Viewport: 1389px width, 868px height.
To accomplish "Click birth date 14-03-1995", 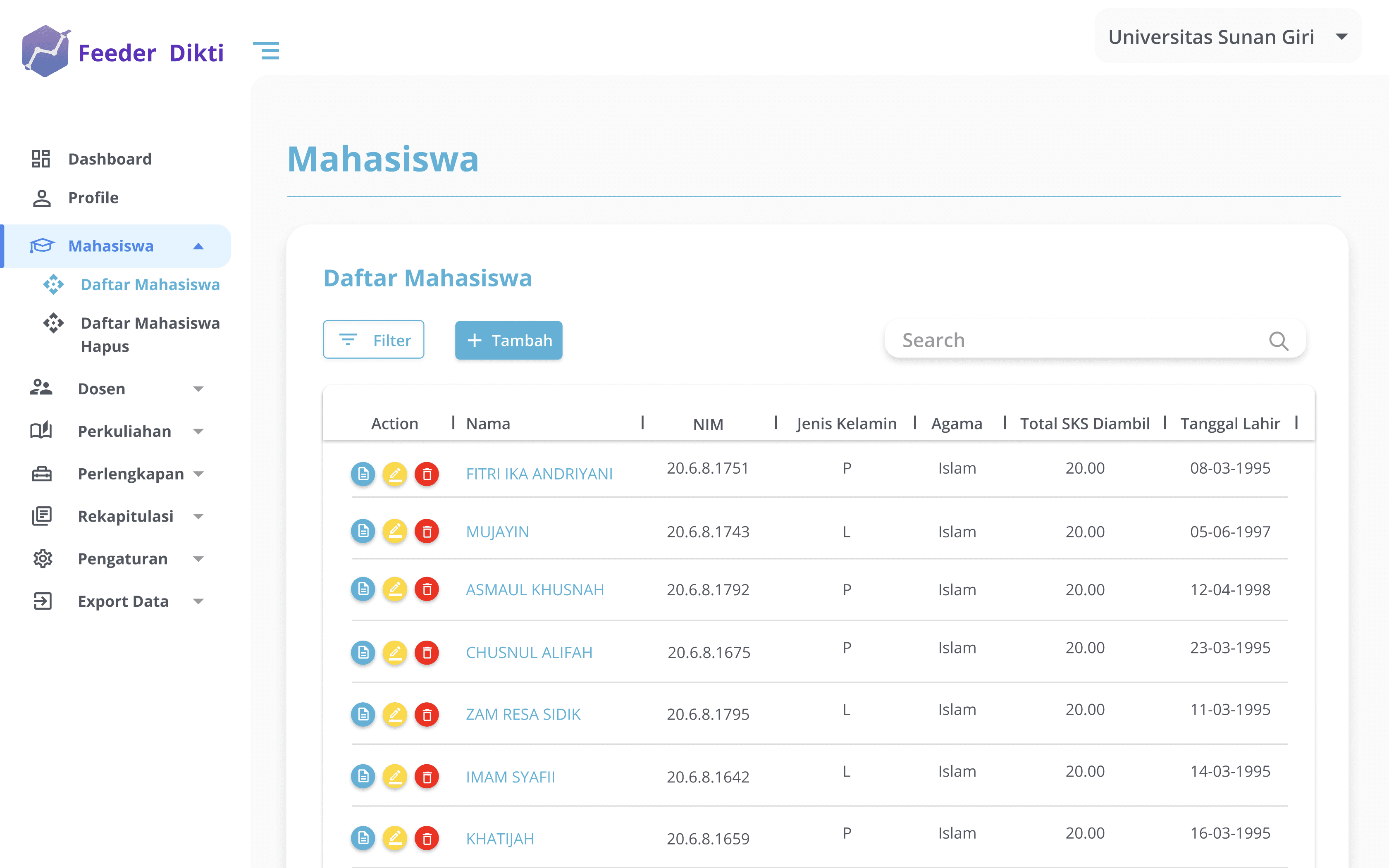I will [1230, 771].
